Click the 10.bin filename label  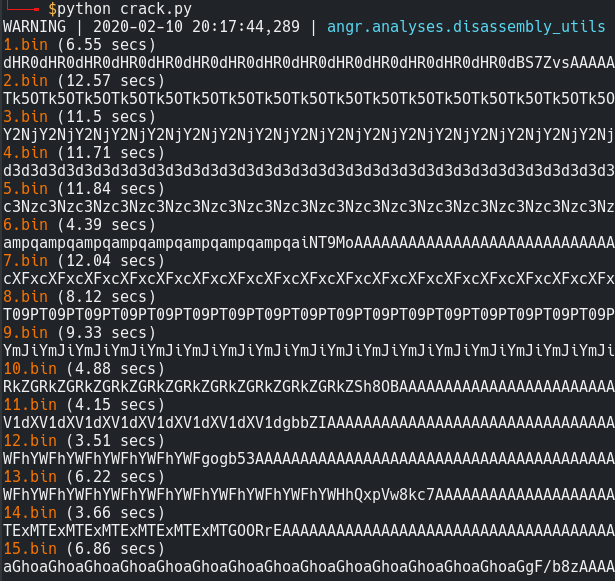point(30,369)
